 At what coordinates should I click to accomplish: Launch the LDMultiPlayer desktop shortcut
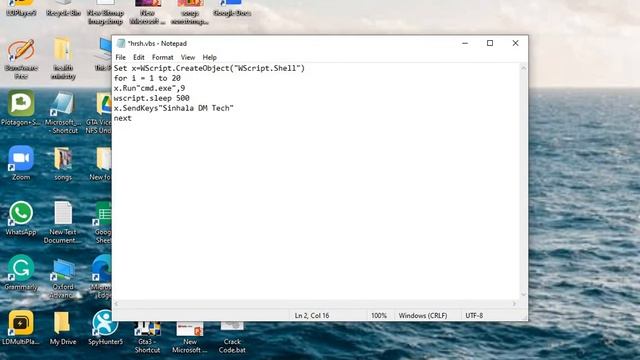click(20, 323)
